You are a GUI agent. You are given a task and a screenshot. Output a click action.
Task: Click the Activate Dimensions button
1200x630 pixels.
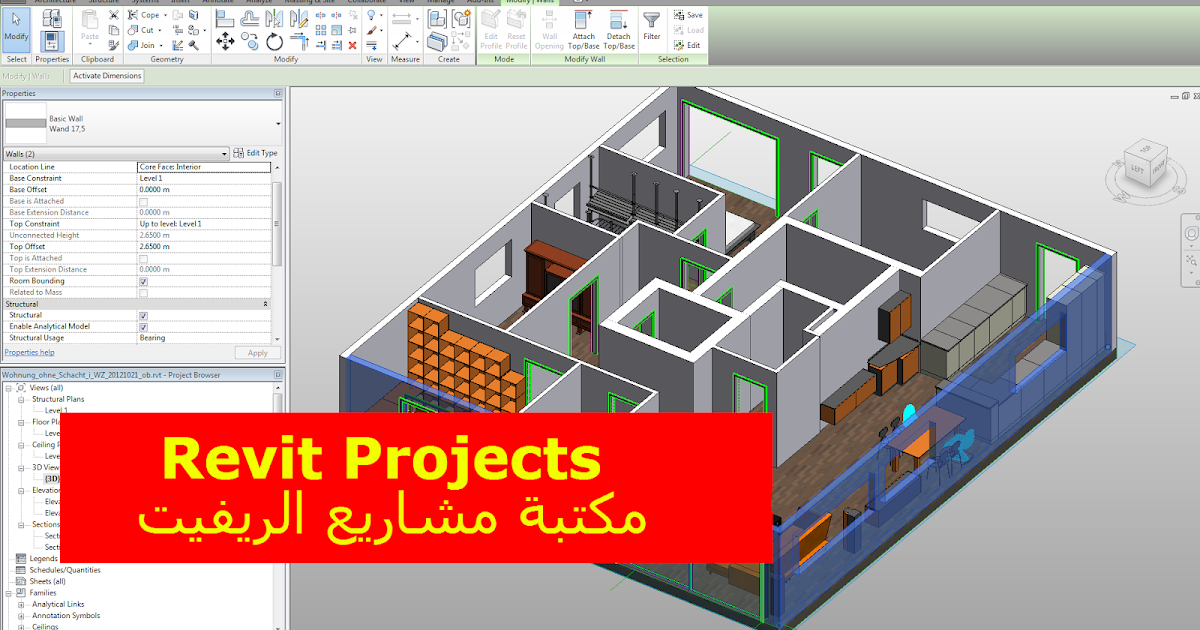pos(108,76)
